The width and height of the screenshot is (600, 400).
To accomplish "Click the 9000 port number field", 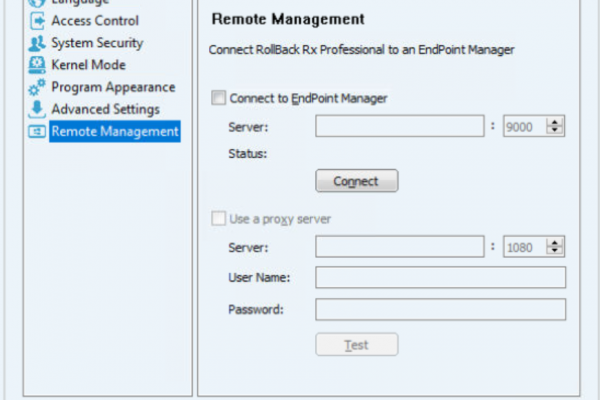I will (x=524, y=126).
